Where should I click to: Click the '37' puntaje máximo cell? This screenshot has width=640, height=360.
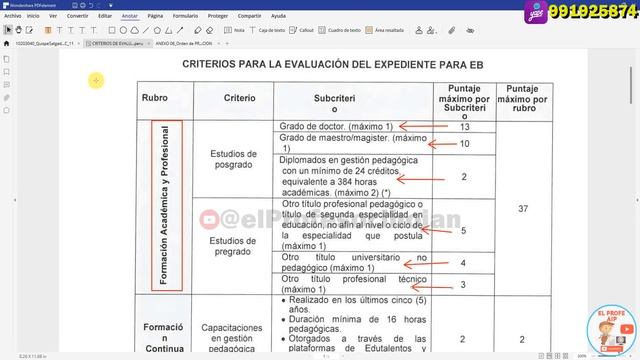coord(523,209)
